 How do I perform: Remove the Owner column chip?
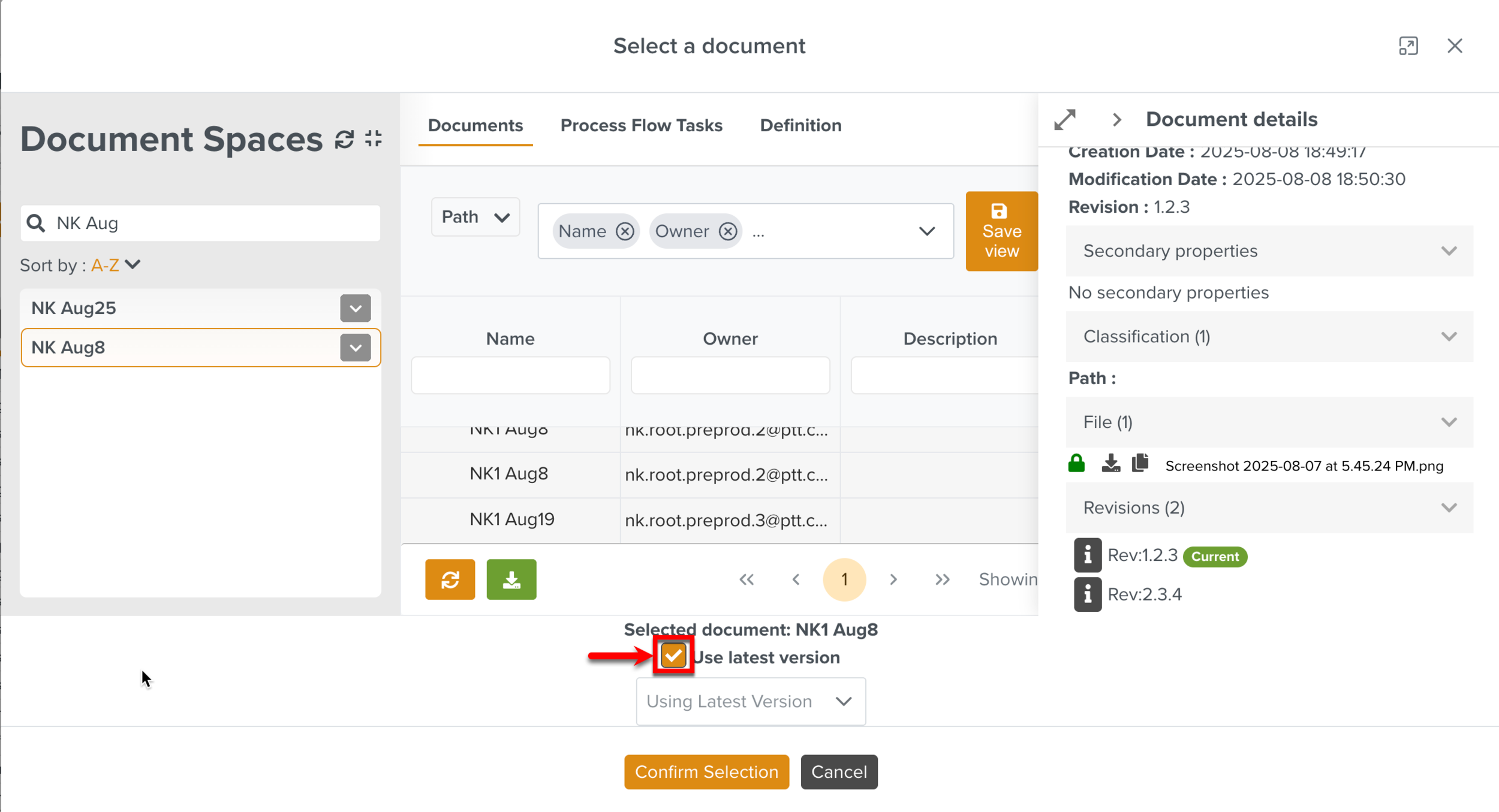[x=728, y=231]
